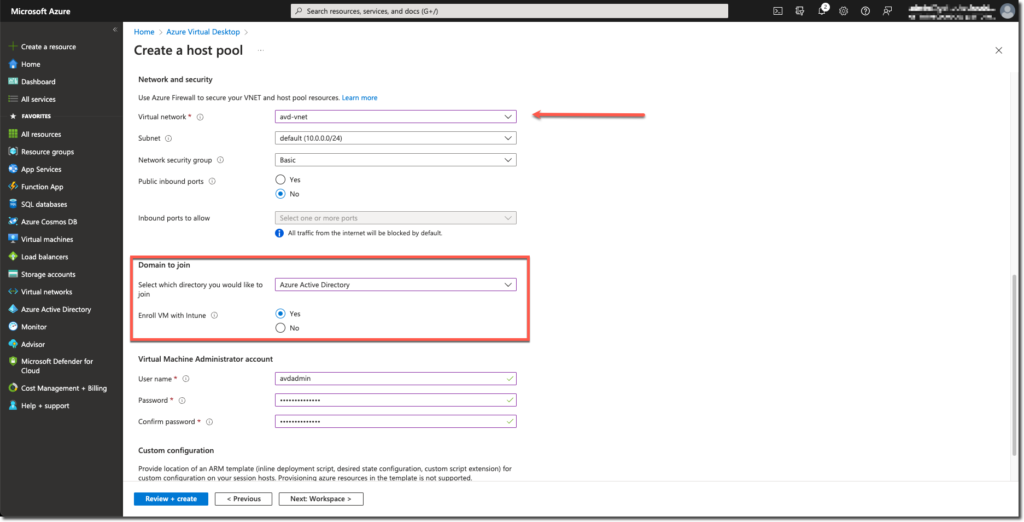The width and height of the screenshot is (1024, 522).
Task: Click in the User name field
Action: tap(396, 379)
